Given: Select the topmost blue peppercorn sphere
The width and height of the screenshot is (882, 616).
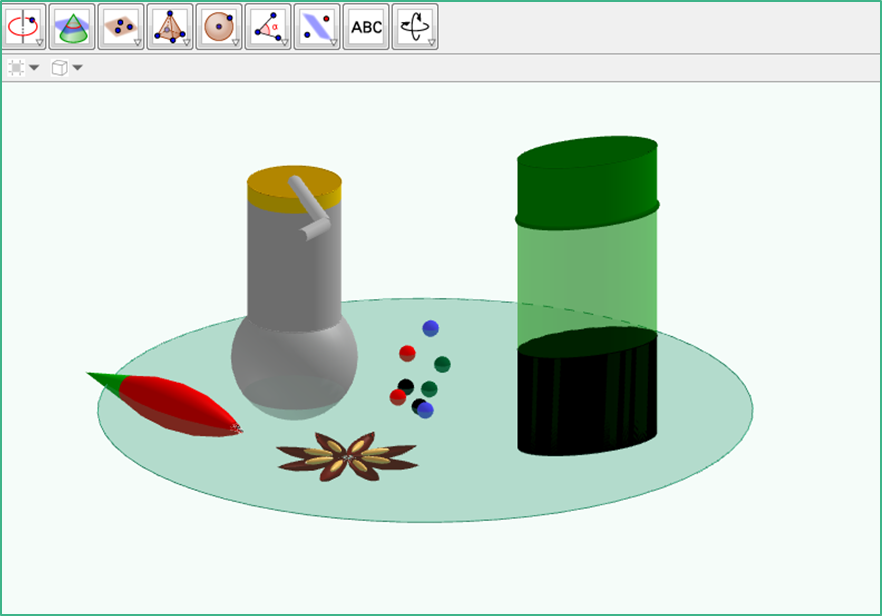Looking at the screenshot, I should click(430, 328).
